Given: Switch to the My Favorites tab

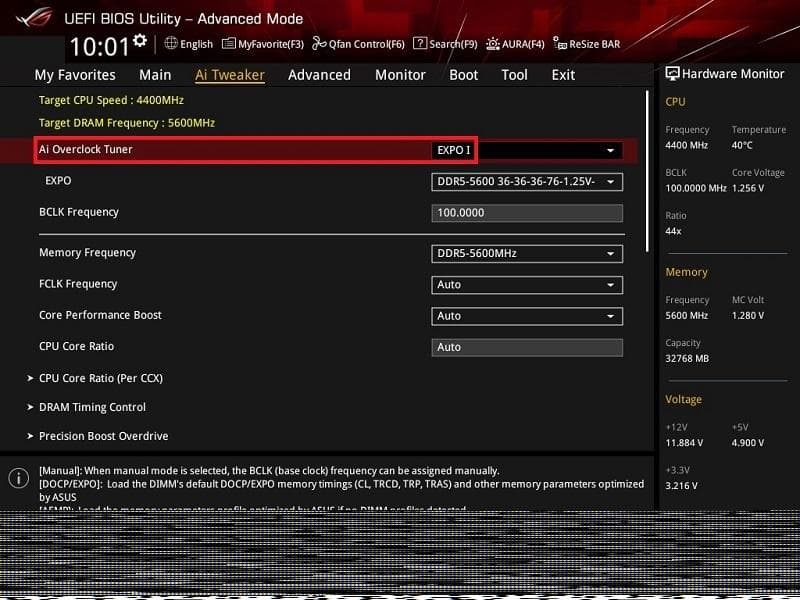Looking at the screenshot, I should point(75,75).
